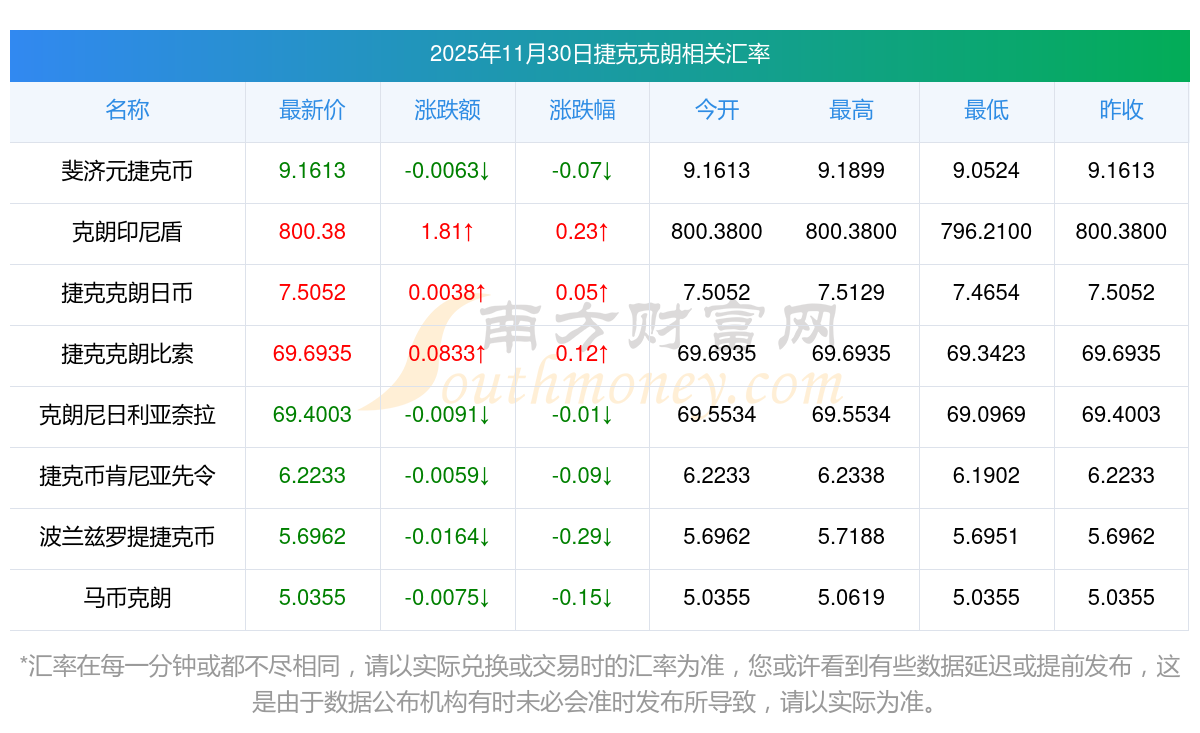Click high value 7.5129

(851, 293)
